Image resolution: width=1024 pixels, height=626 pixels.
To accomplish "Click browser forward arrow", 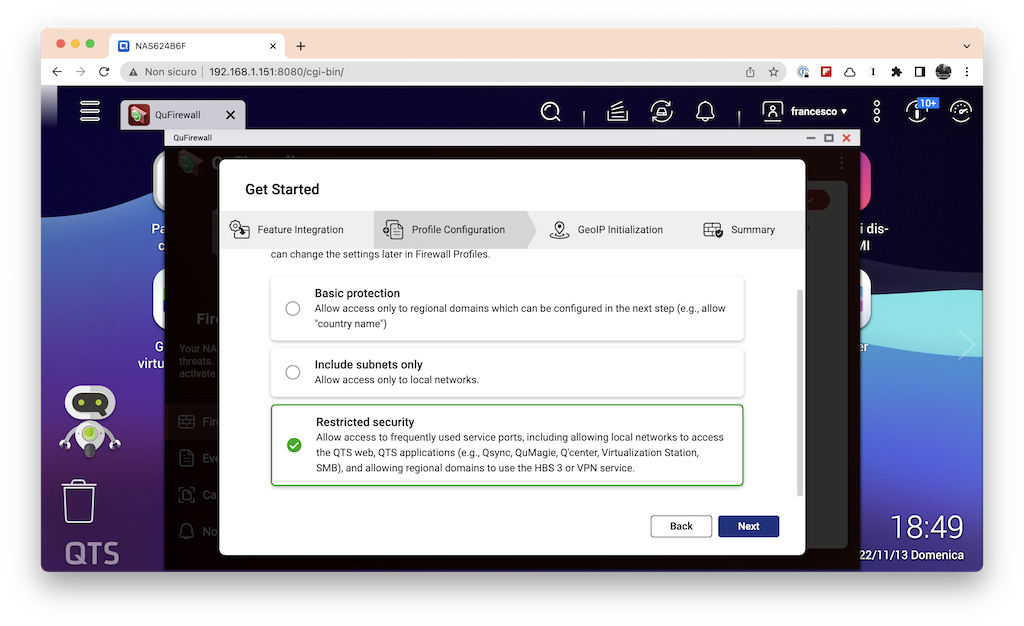I will click(80, 72).
